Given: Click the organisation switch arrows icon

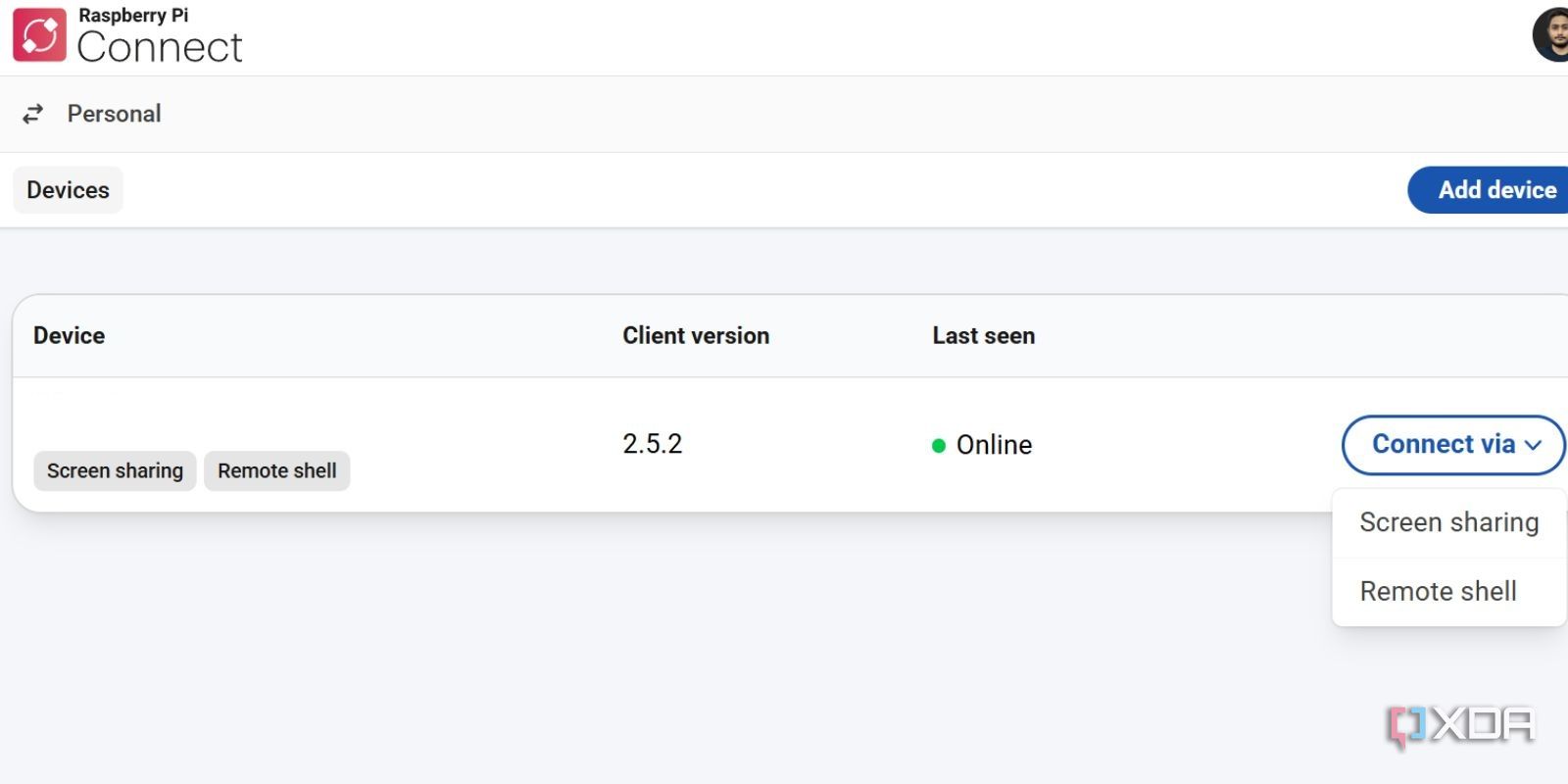Looking at the screenshot, I should point(33,114).
